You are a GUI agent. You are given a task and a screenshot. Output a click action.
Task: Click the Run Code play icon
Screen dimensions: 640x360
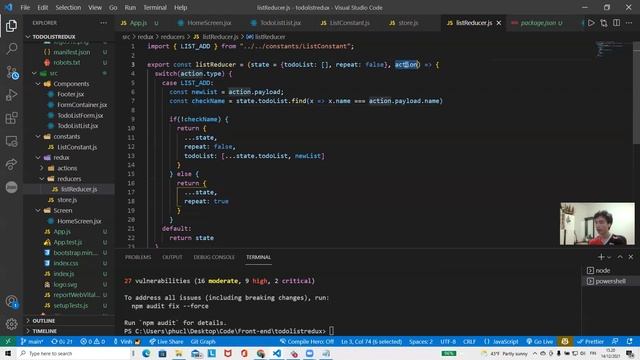(x=591, y=23)
